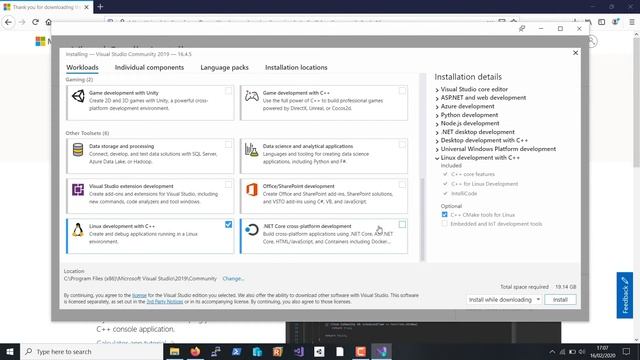The image size is (640, 360).
Task: Open the Firefox hamburger menu
Action: [632, 22]
